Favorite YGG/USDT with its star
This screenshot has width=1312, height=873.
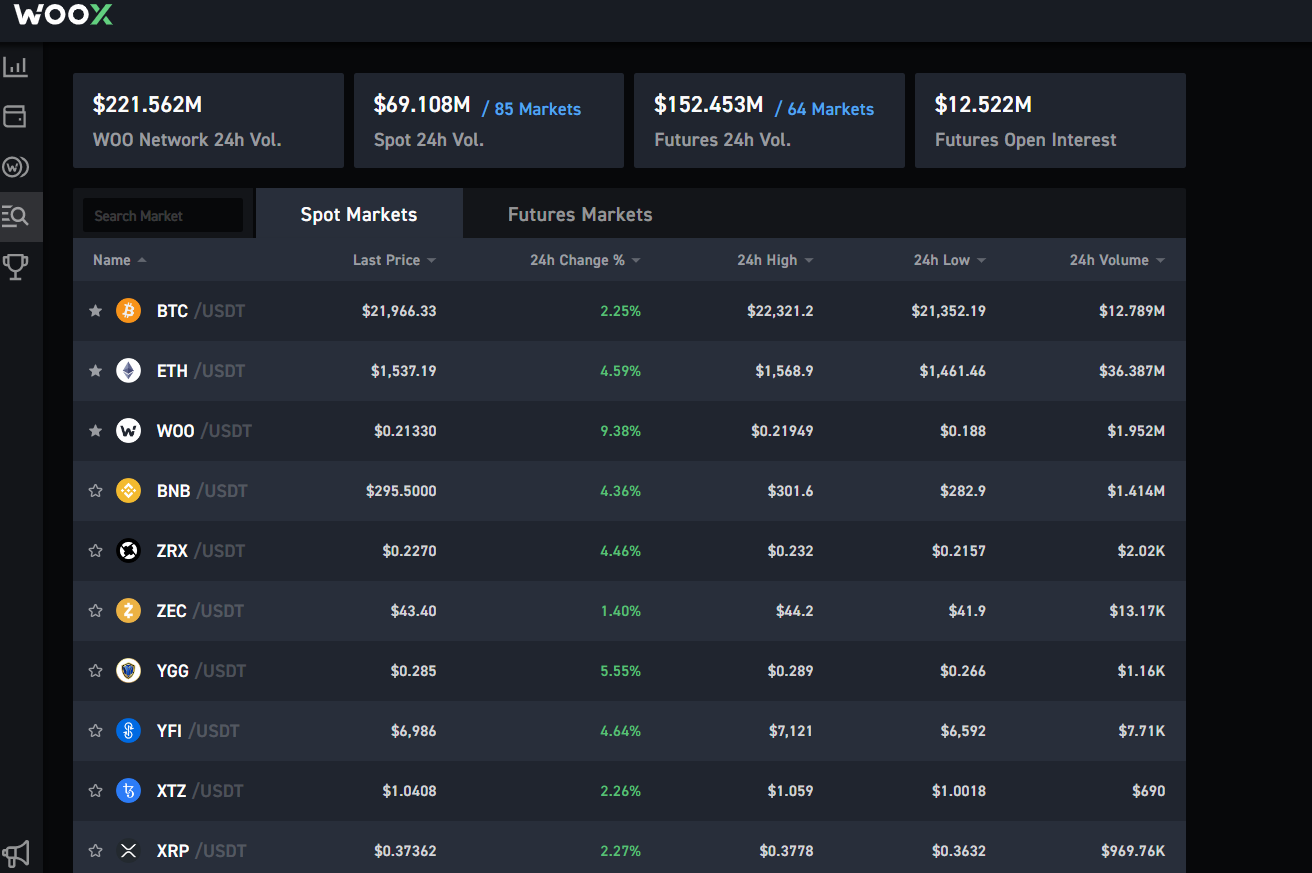coord(96,671)
